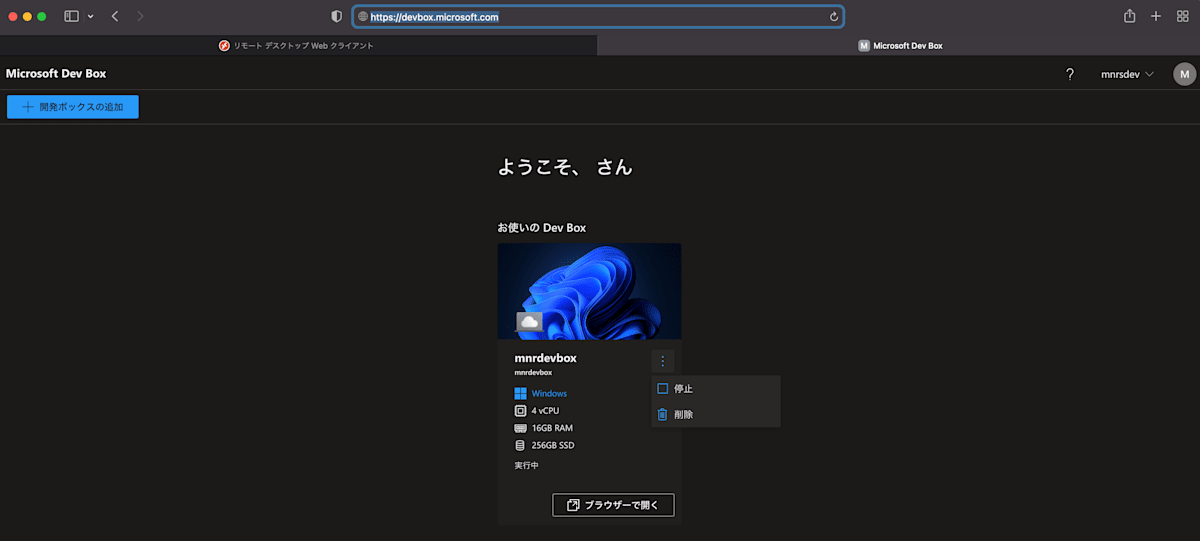The image size is (1200, 541).
Task: Click the 4 vCPU spec text
Action: click(546, 411)
